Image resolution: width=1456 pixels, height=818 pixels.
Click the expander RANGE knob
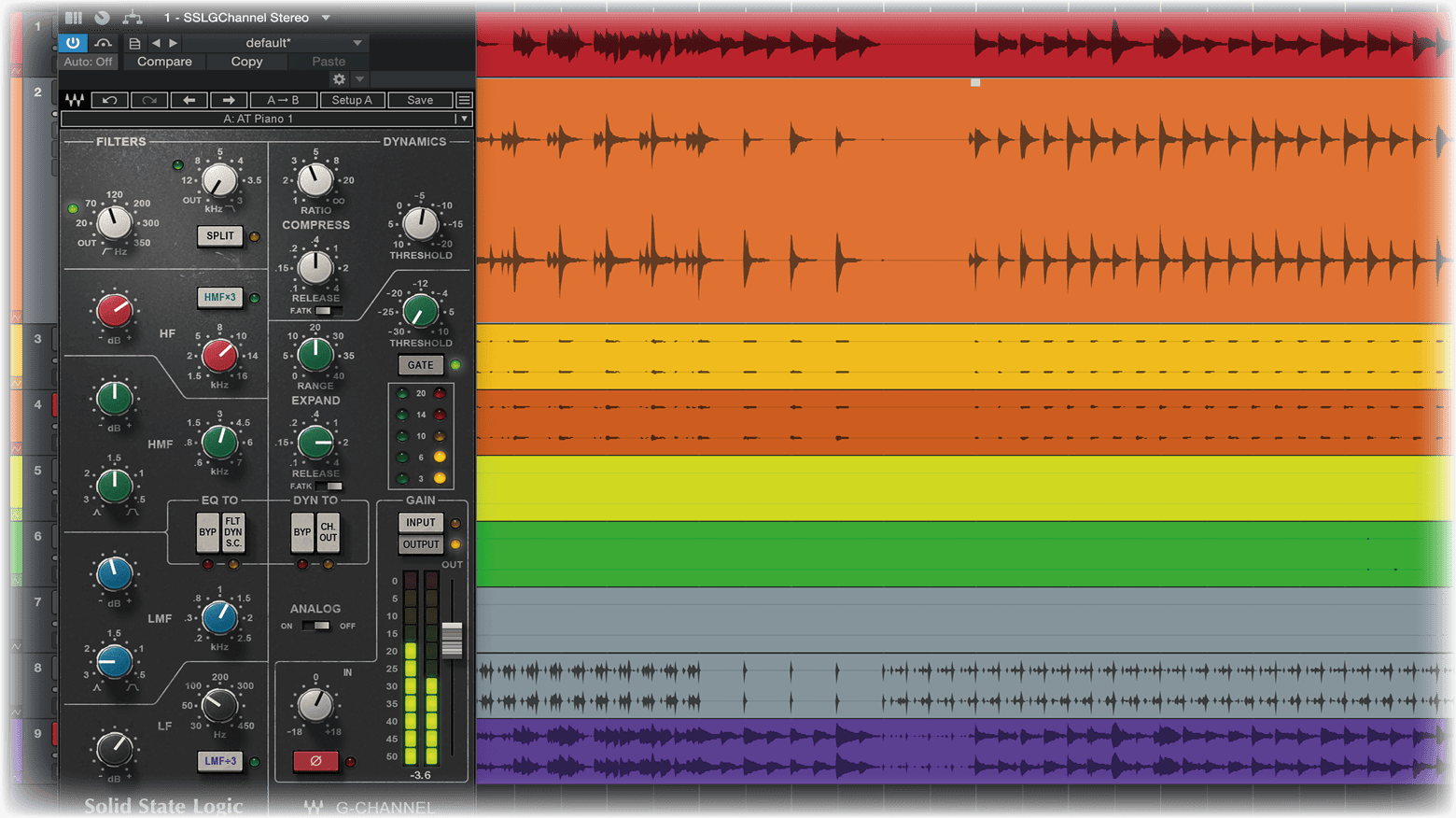pyautogui.click(x=315, y=354)
